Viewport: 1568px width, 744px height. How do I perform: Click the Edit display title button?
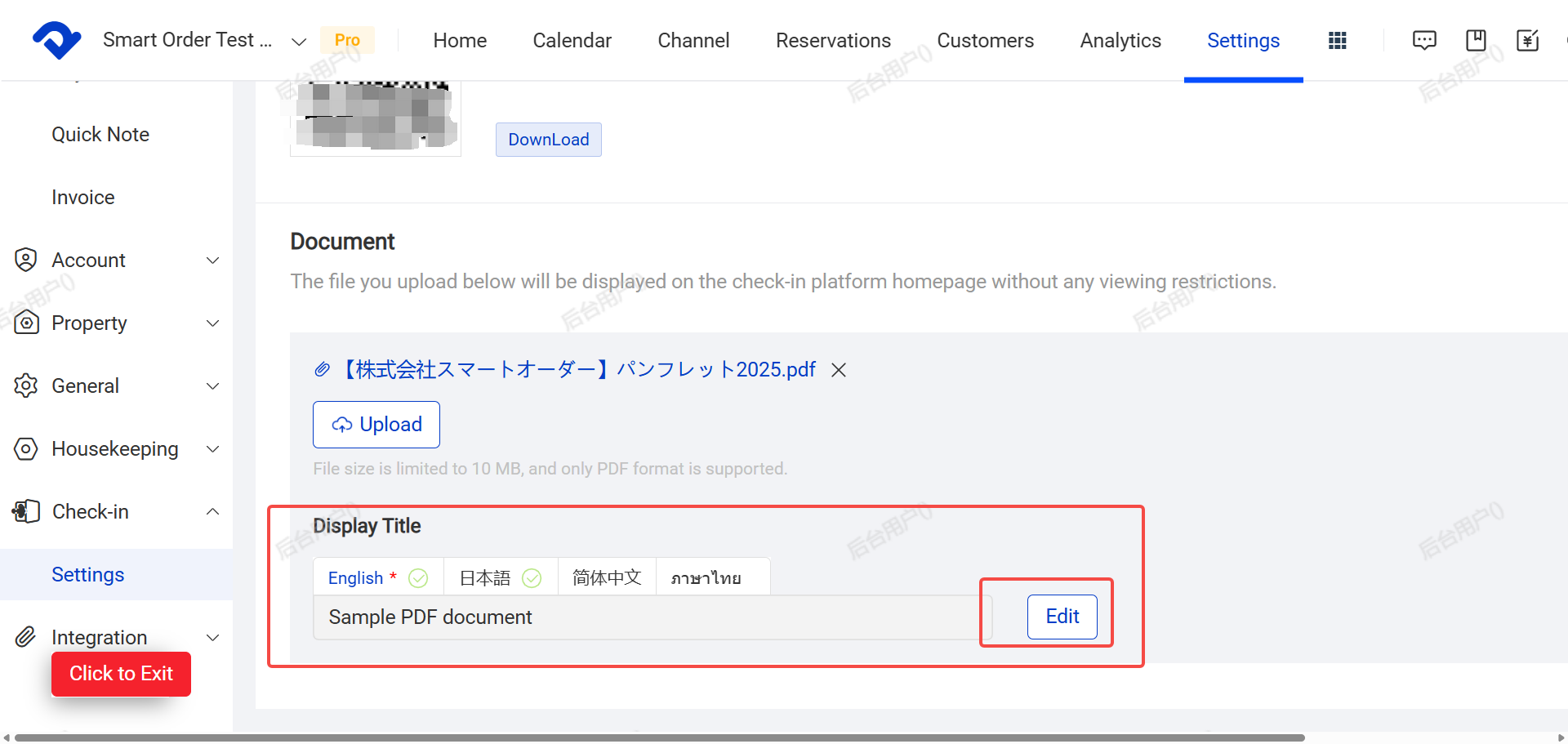click(1062, 617)
